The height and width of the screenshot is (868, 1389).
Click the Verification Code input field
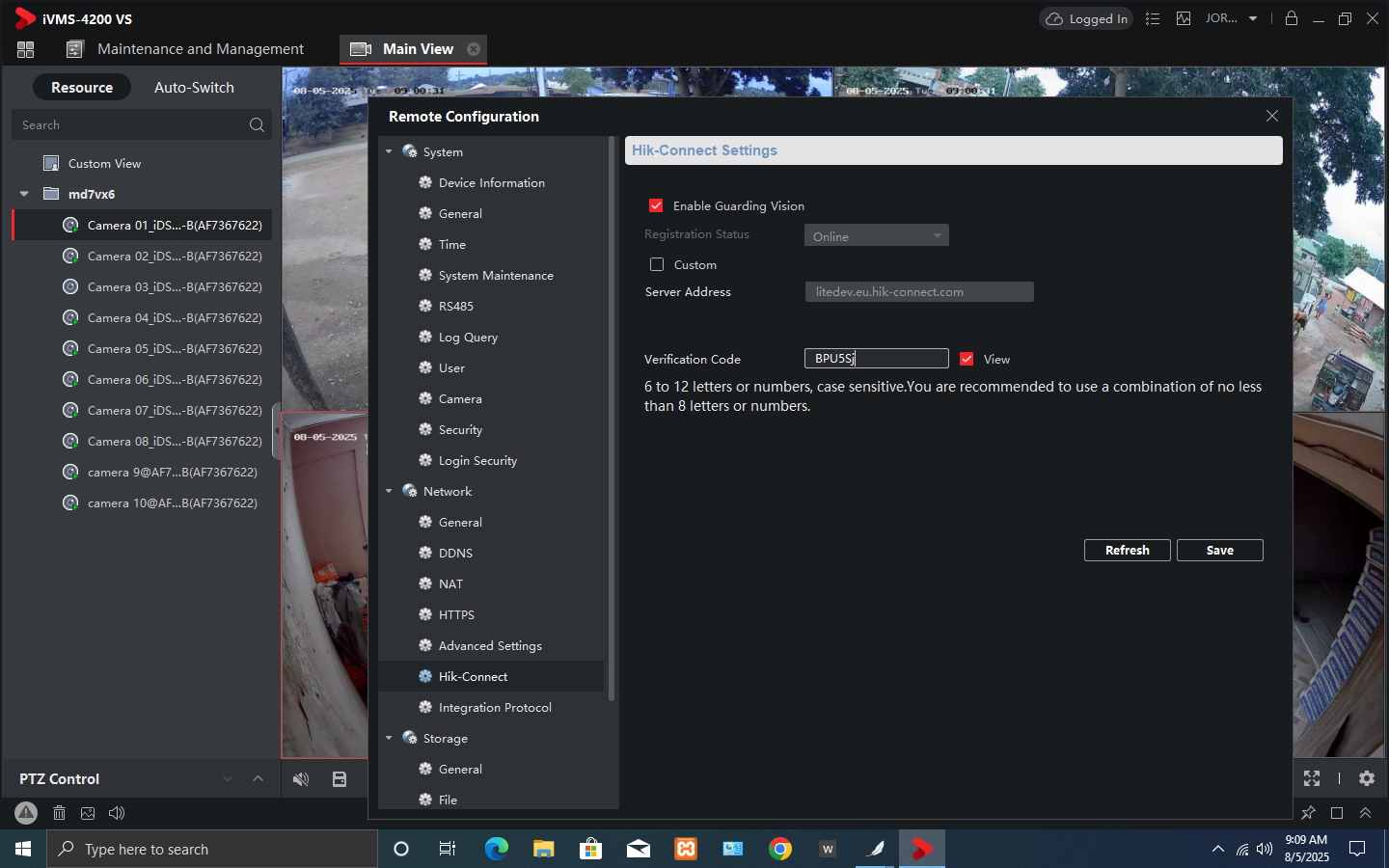pos(877,359)
